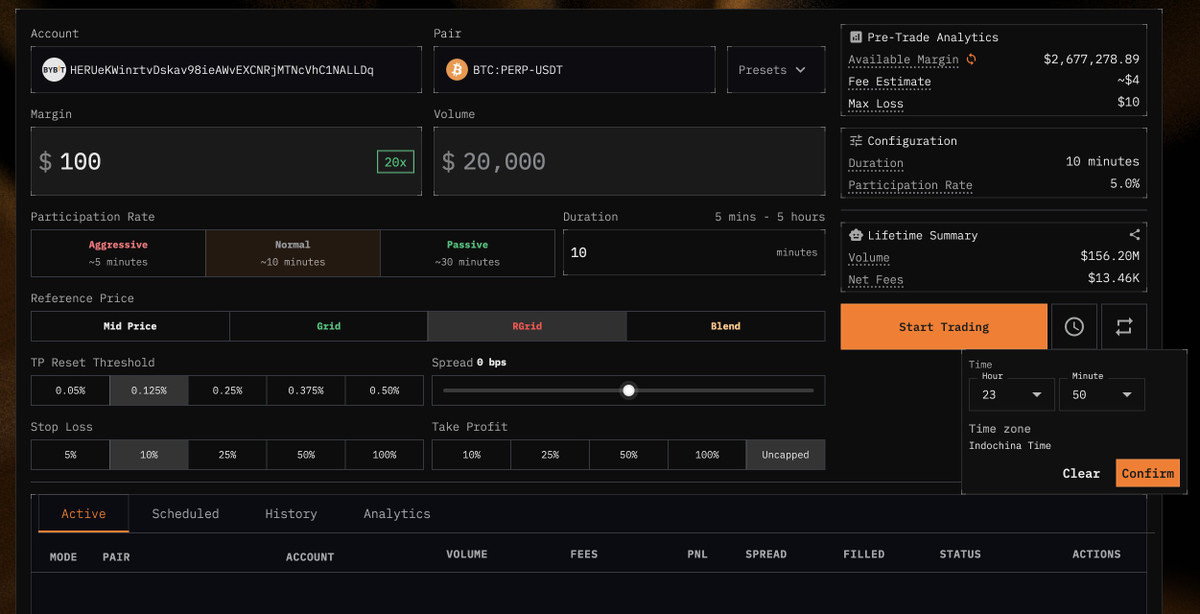The height and width of the screenshot is (614, 1200).
Task: Set TP Reset Threshold to 0.375%
Action: click(x=306, y=390)
